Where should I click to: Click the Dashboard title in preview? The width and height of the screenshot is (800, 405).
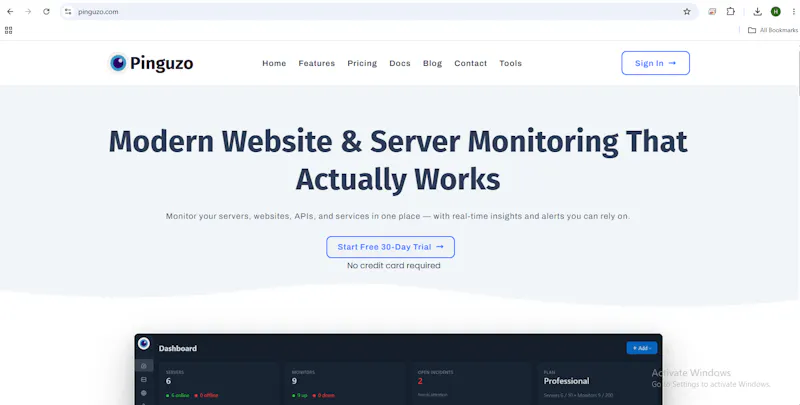coord(178,348)
